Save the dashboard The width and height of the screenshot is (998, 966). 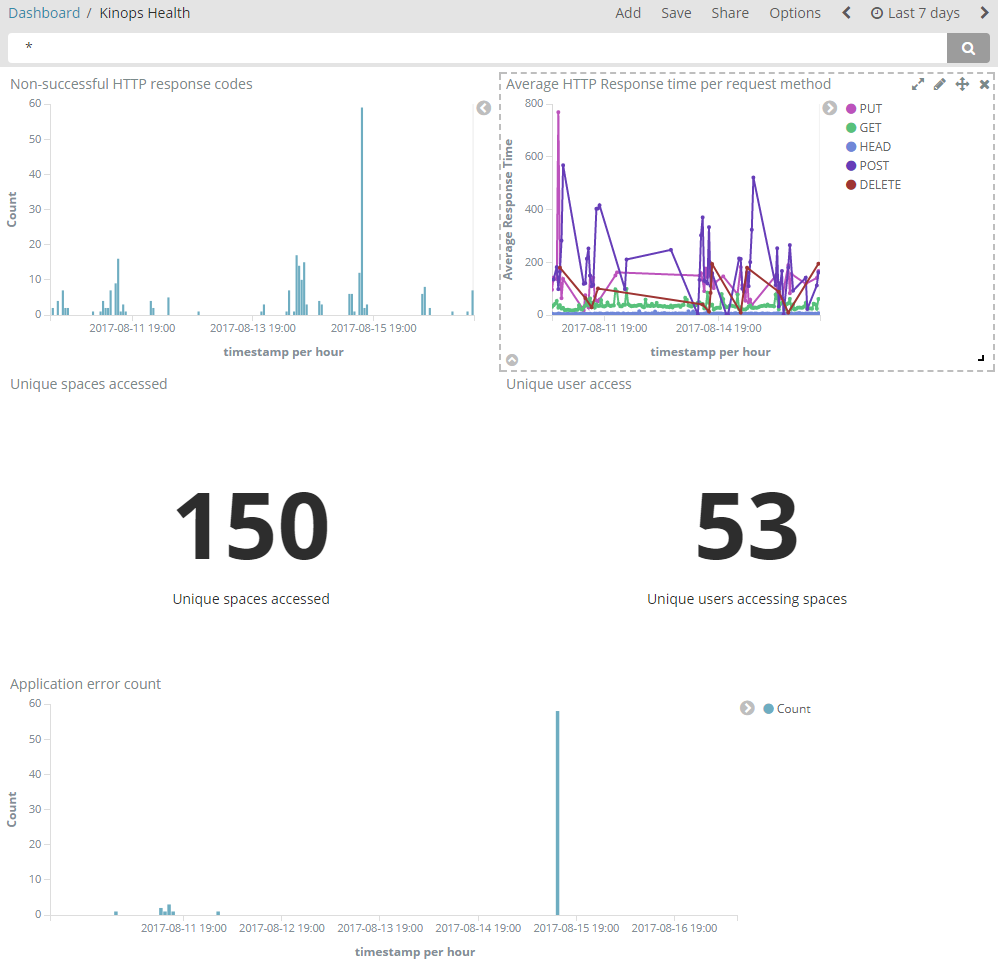coord(676,12)
